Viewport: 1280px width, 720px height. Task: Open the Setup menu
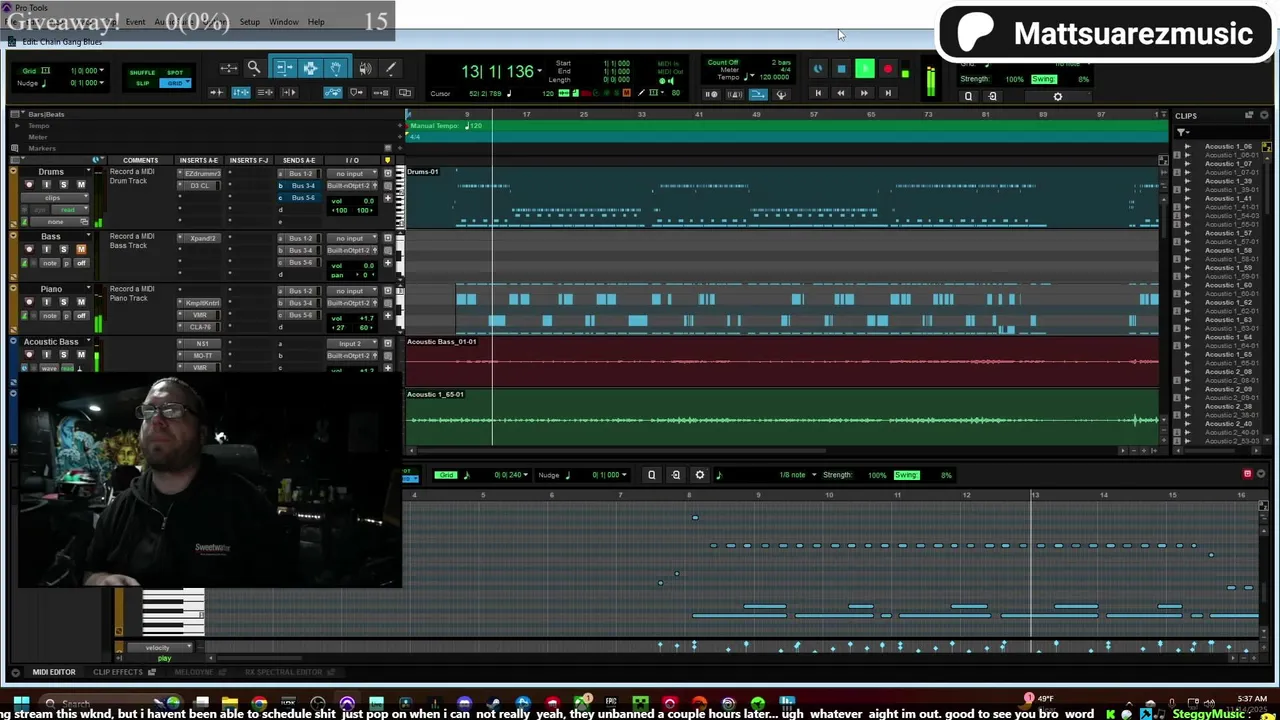(250, 22)
